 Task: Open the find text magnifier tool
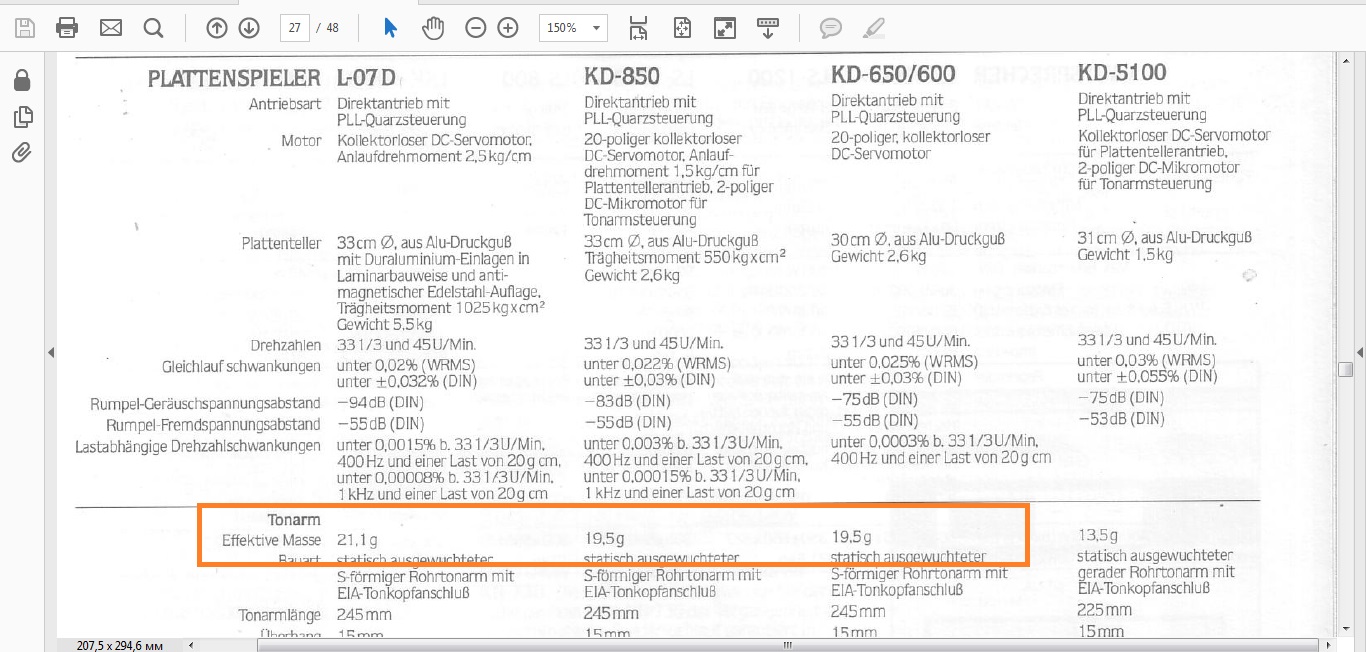(153, 28)
